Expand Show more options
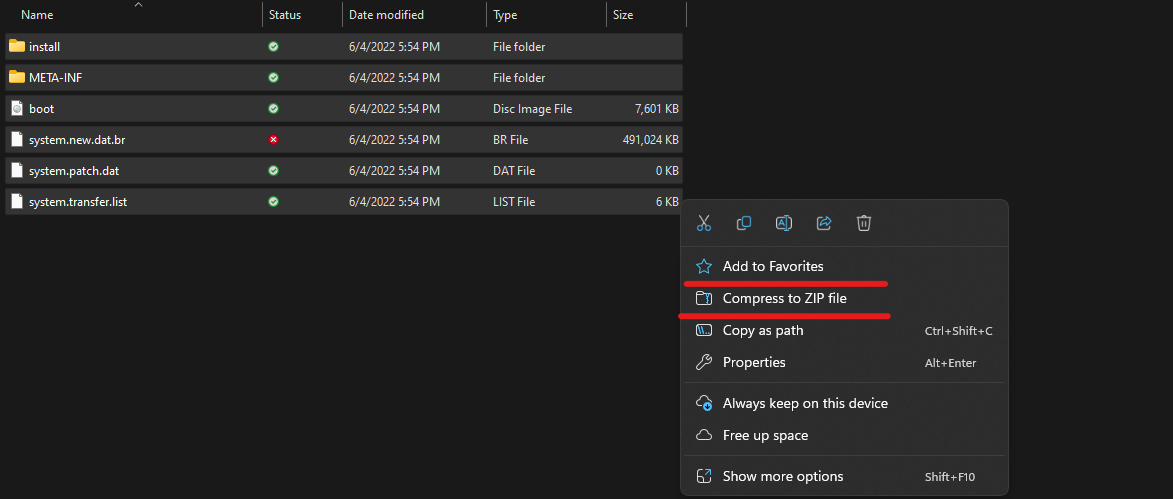This screenshot has height=499, width=1173. 783,476
